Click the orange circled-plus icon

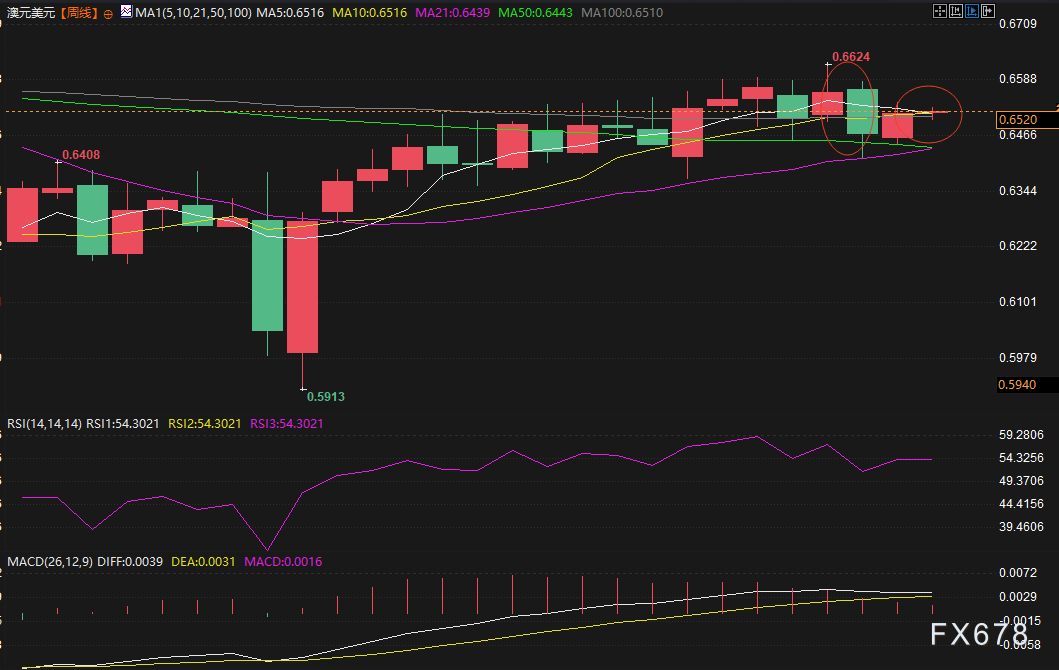click(108, 14)
